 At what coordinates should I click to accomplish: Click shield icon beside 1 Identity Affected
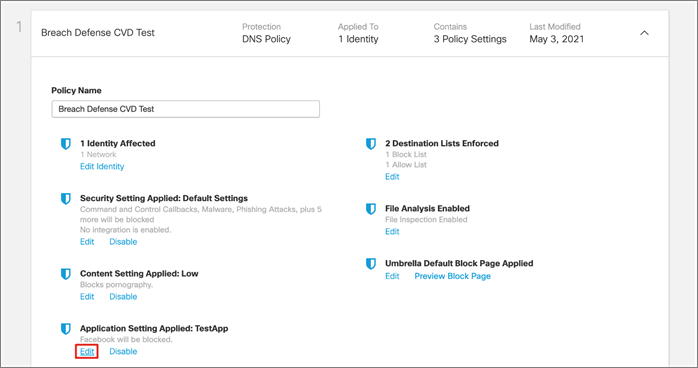point(65,144)
